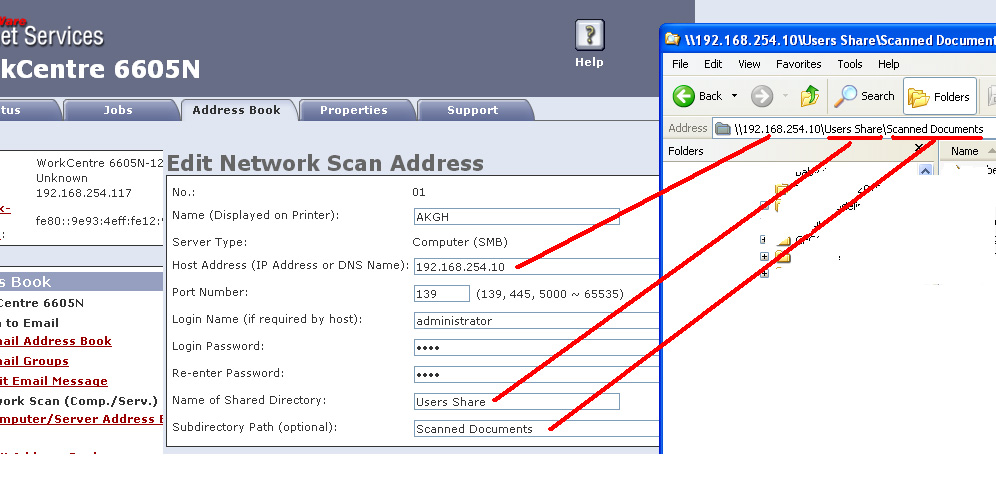This screenshot has height=493, width=996.
Task: Switch to the Properties tab
Action: pyautogui.click(x=354, y=110)
